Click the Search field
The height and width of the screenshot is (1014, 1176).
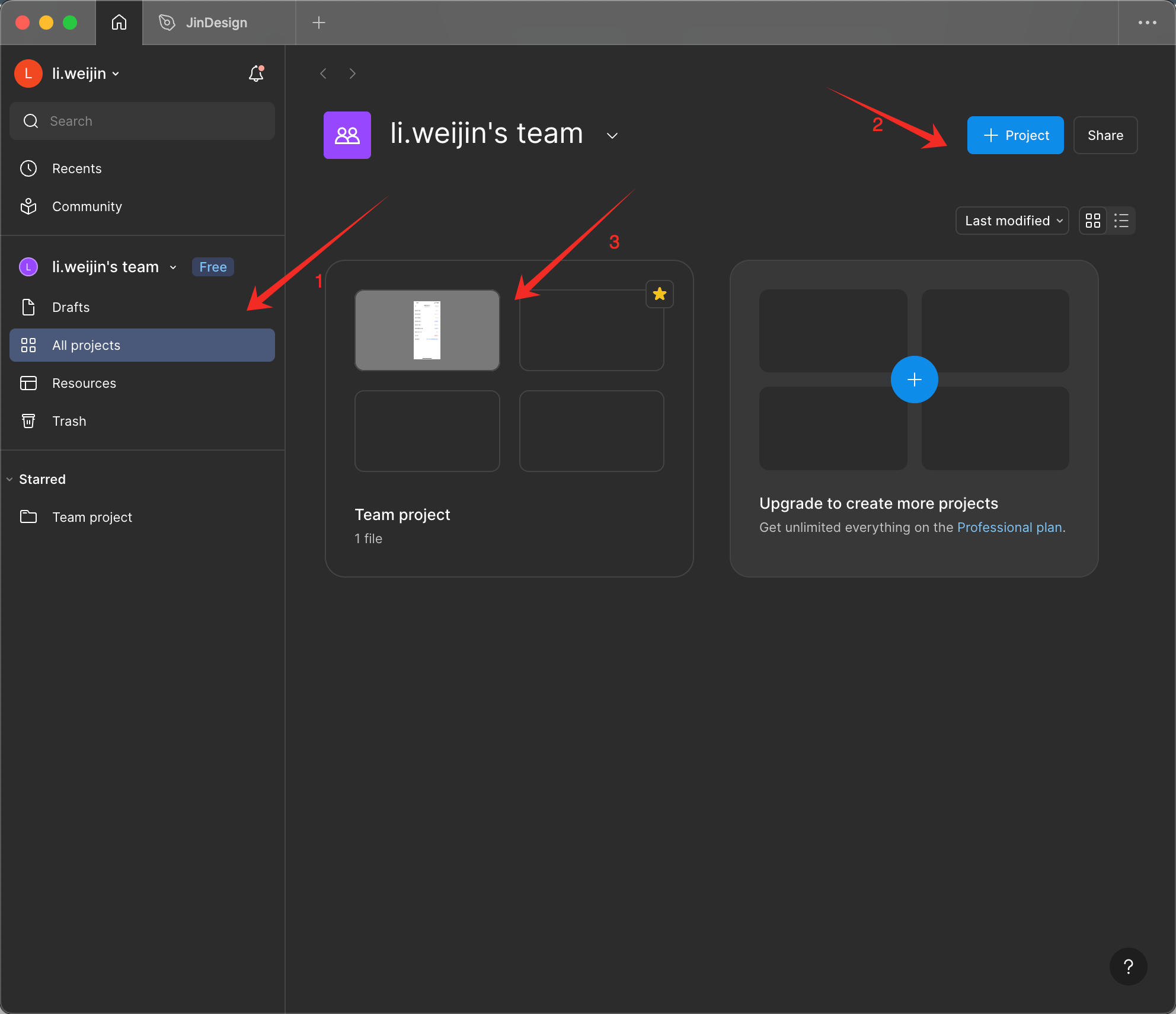(142, 121)
